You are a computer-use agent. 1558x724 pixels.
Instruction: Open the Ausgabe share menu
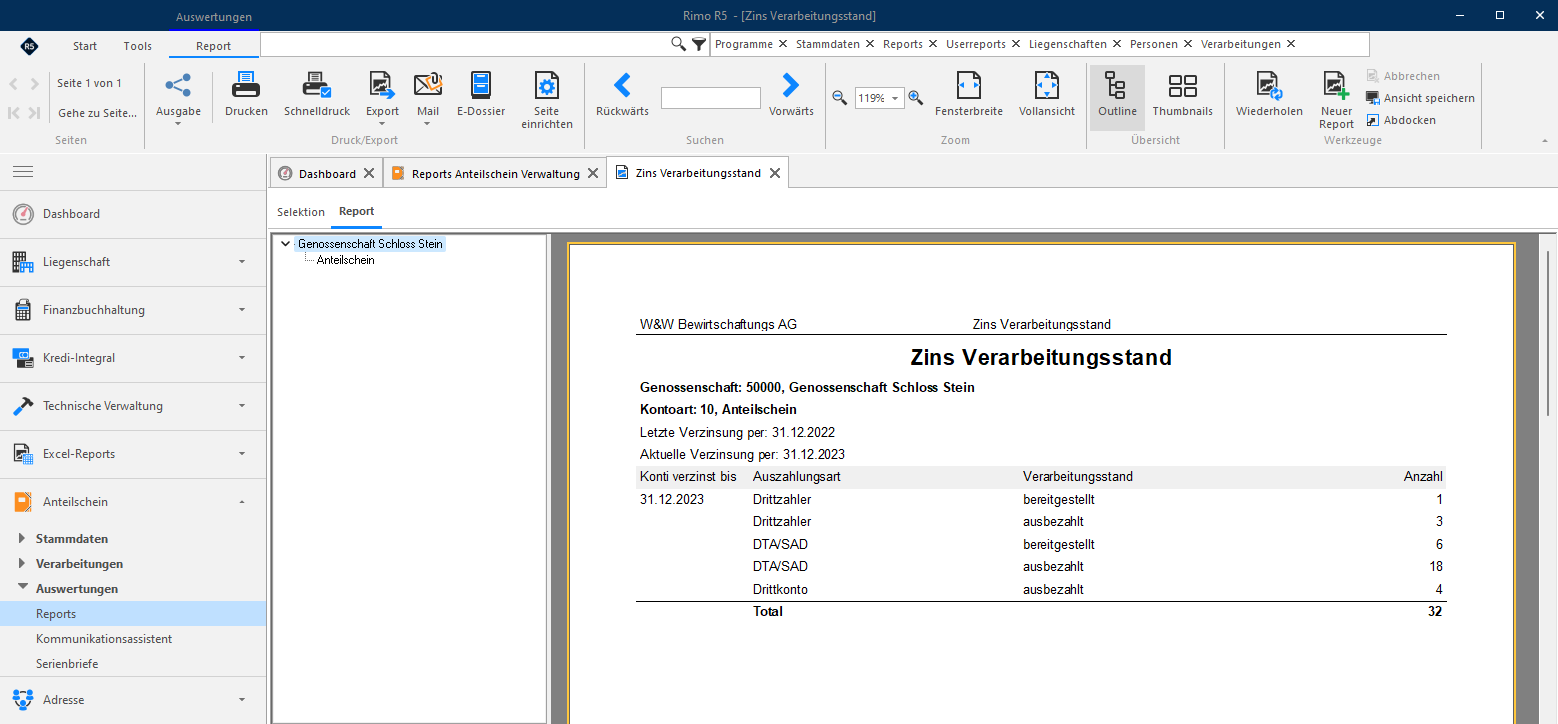[x=178, y=98]
